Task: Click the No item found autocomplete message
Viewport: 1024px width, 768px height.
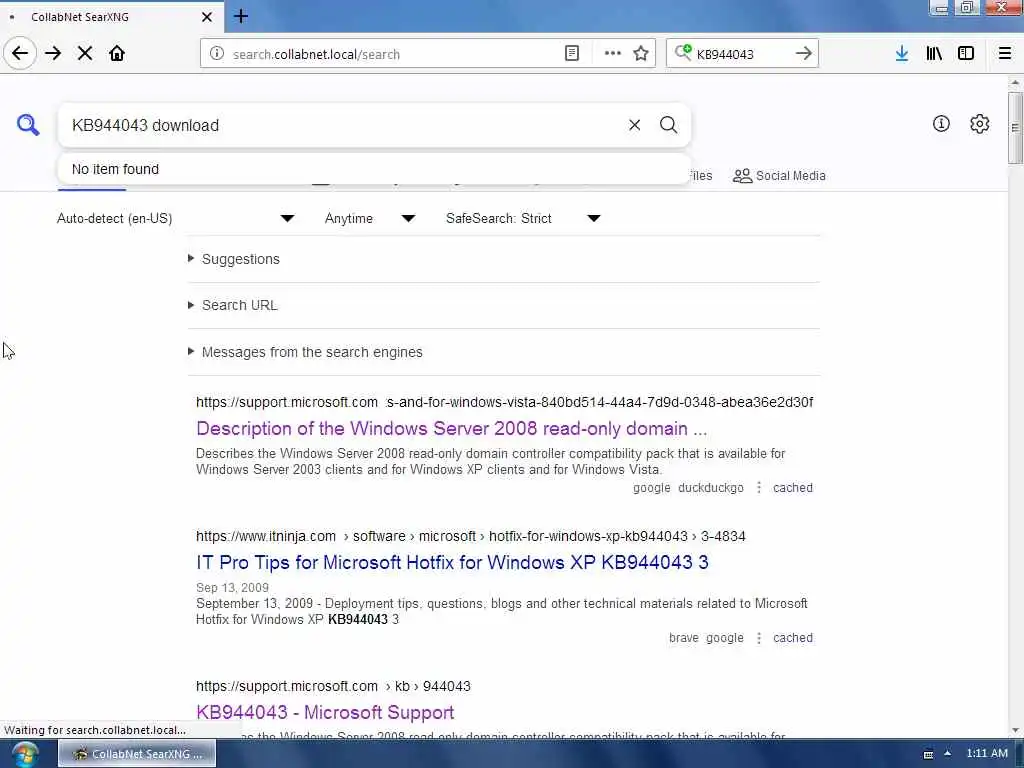Action: point(116,170)
